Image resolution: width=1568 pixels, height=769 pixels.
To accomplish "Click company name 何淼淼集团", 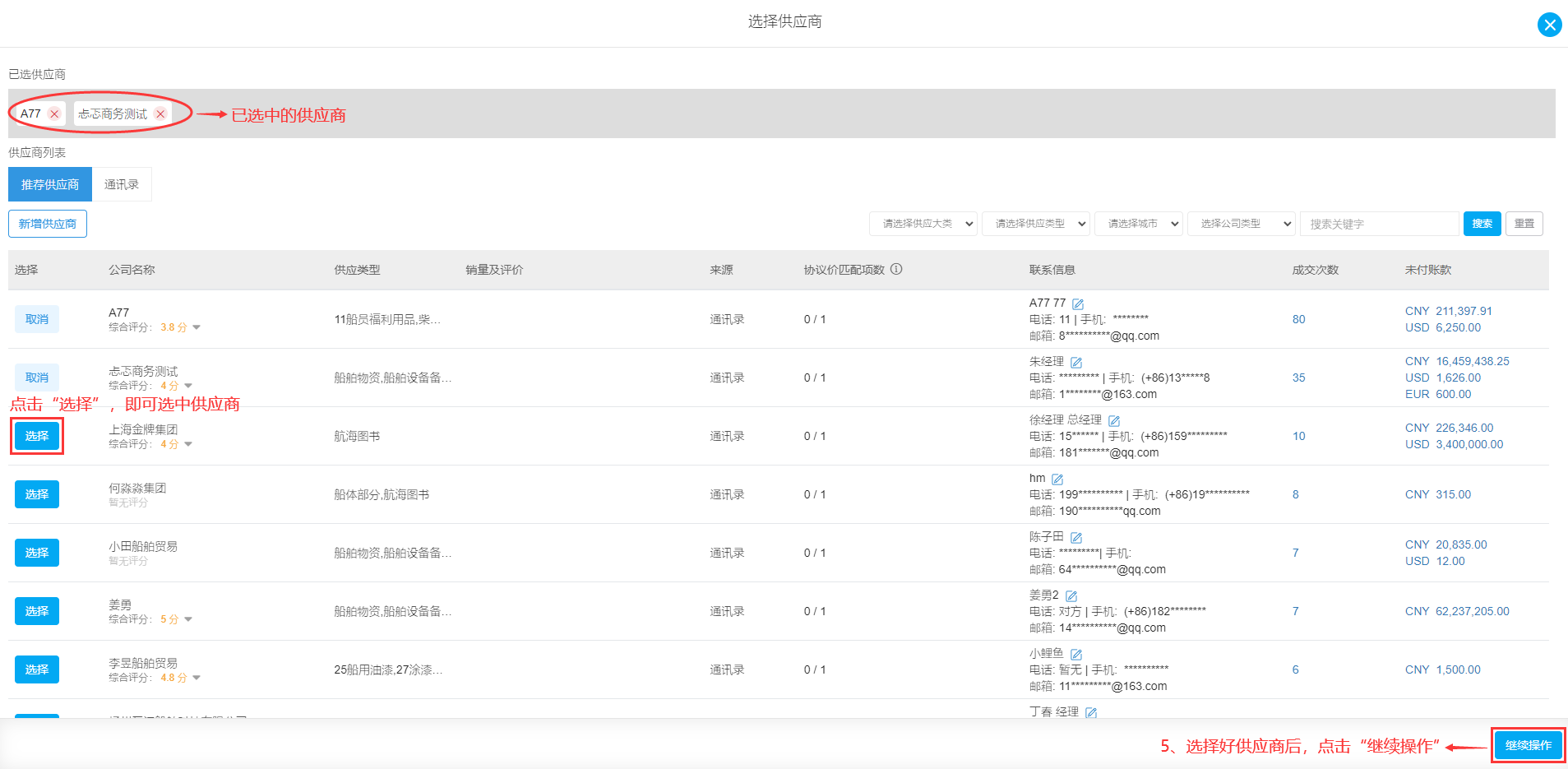I will click(x=137, y=488).
